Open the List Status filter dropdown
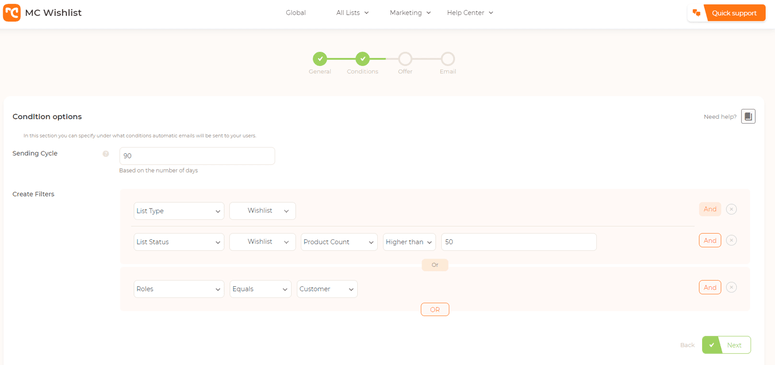775x365 pixels. (x=179, y=242)
